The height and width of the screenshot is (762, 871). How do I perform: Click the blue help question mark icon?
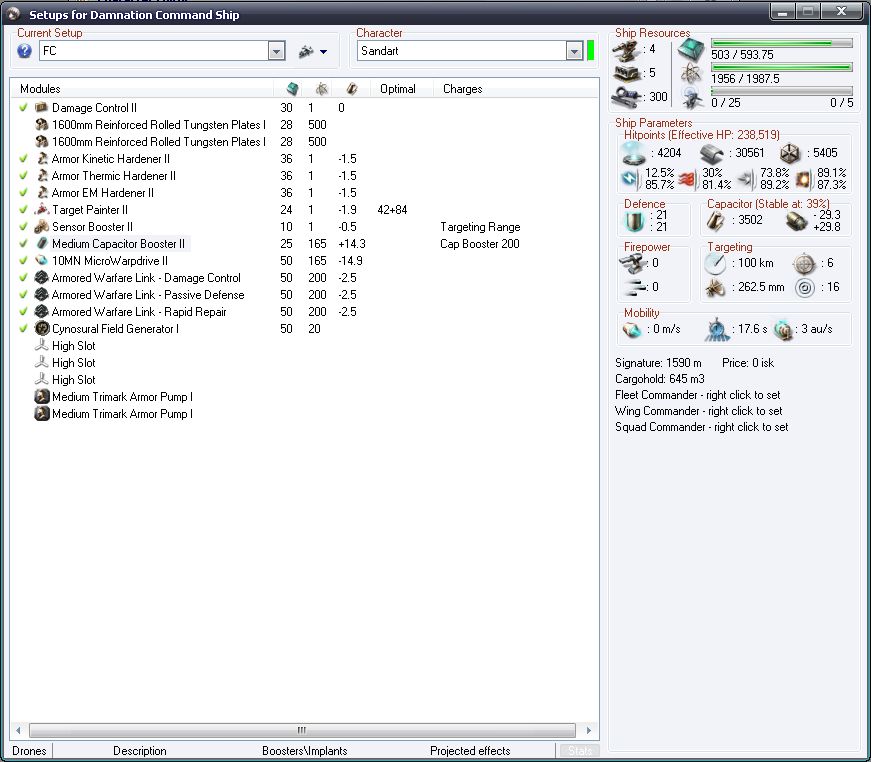coord(24,51)
